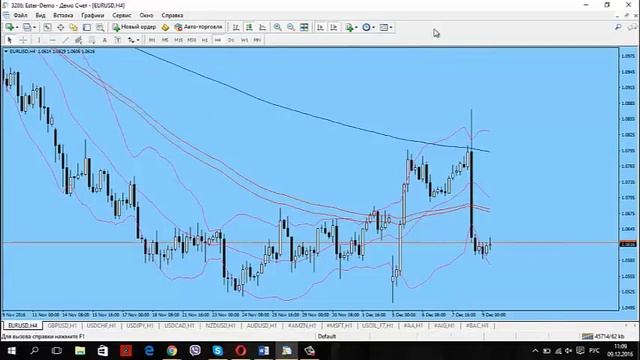Screen dimensions: 640x360
Task: Open the Графики menu
Action: point(93,15)
